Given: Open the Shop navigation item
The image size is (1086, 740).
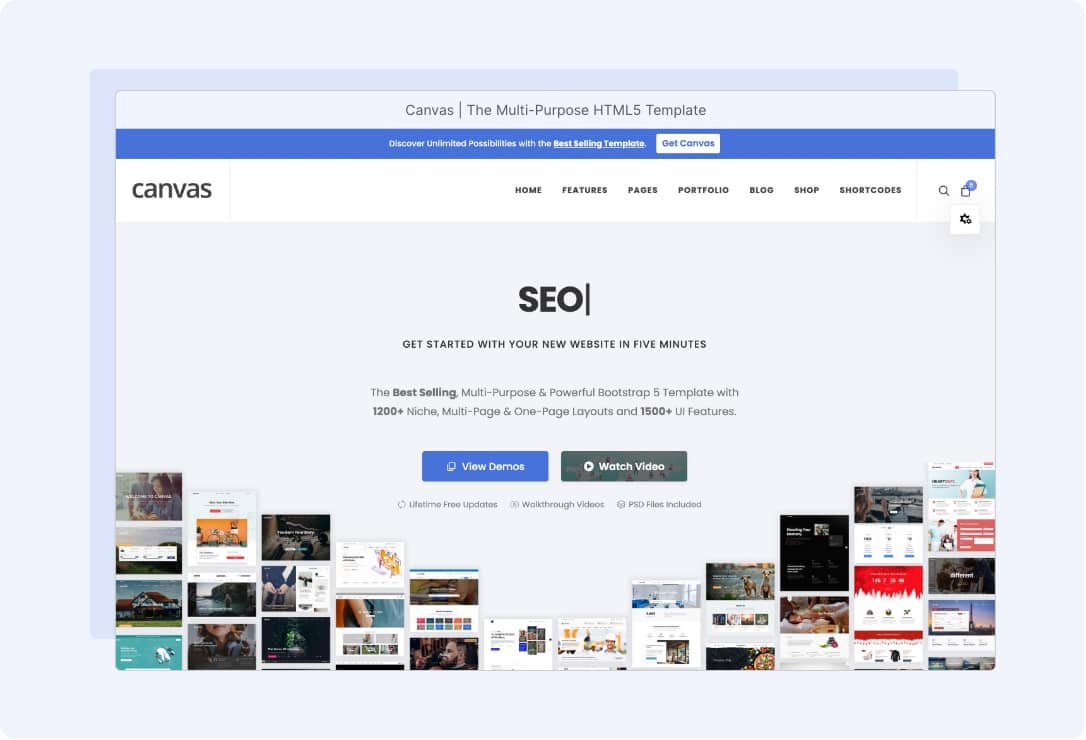Looking at the screenshot, I should (806, 190).
